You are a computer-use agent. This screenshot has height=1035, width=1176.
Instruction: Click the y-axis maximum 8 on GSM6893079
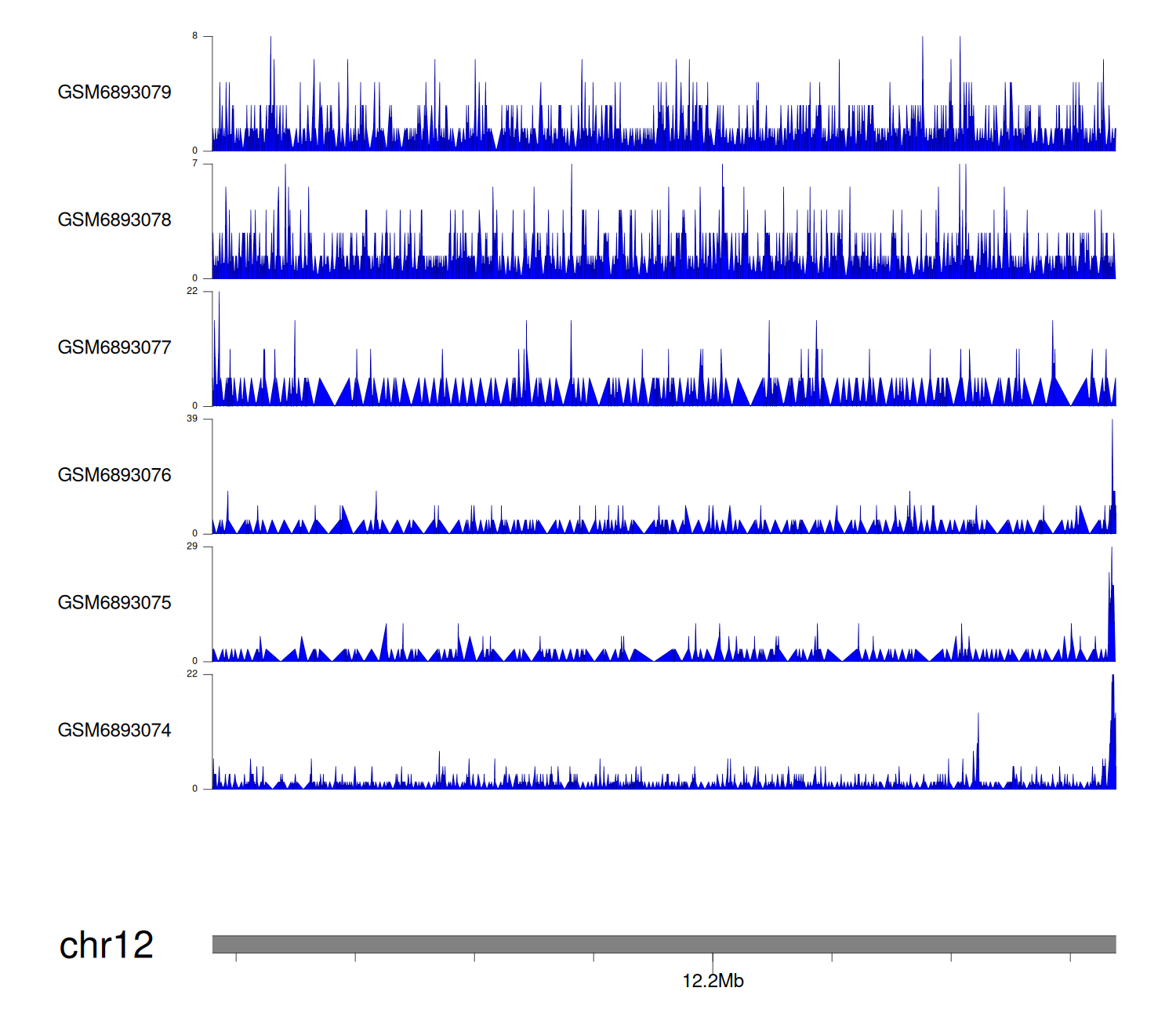coord(195,36)
